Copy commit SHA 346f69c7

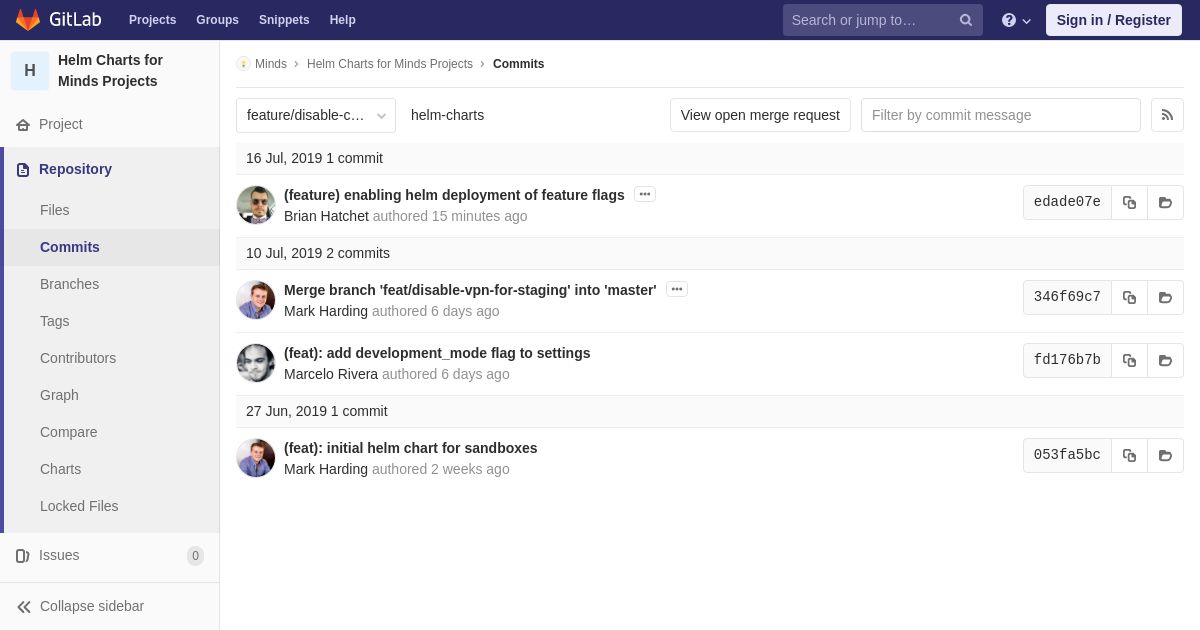pyautogui.click(x=1129, y=297)
